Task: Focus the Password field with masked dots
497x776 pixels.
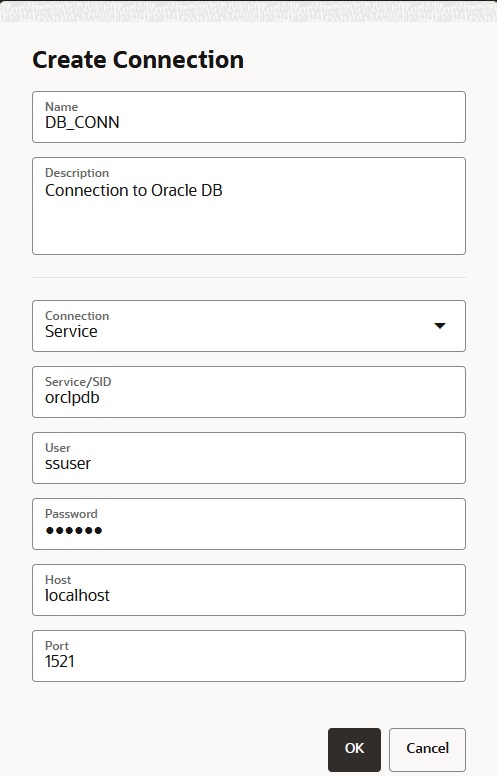Action: pos(248,524)
